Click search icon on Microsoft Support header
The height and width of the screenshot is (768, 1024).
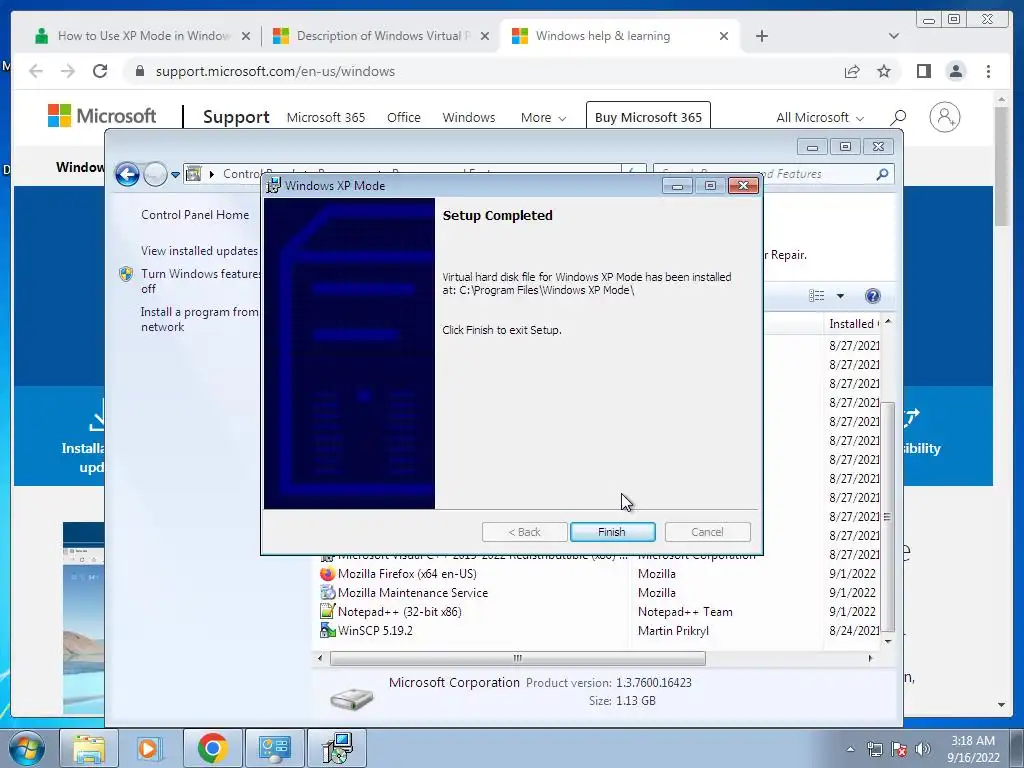coord(898,118)
